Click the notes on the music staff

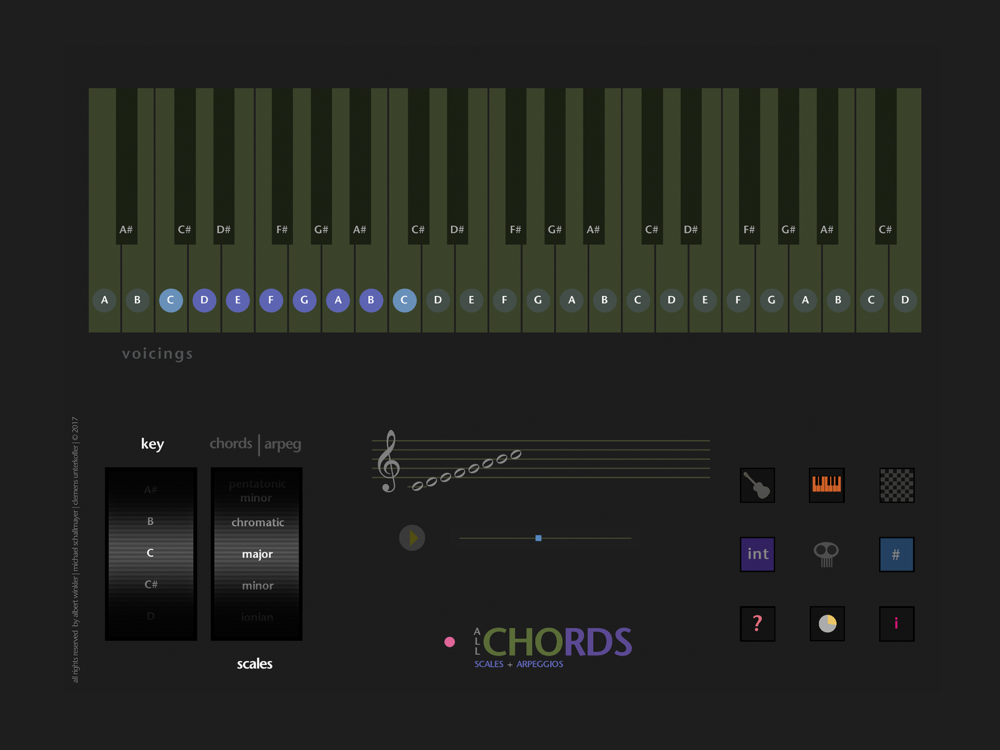tap(466, 471)
